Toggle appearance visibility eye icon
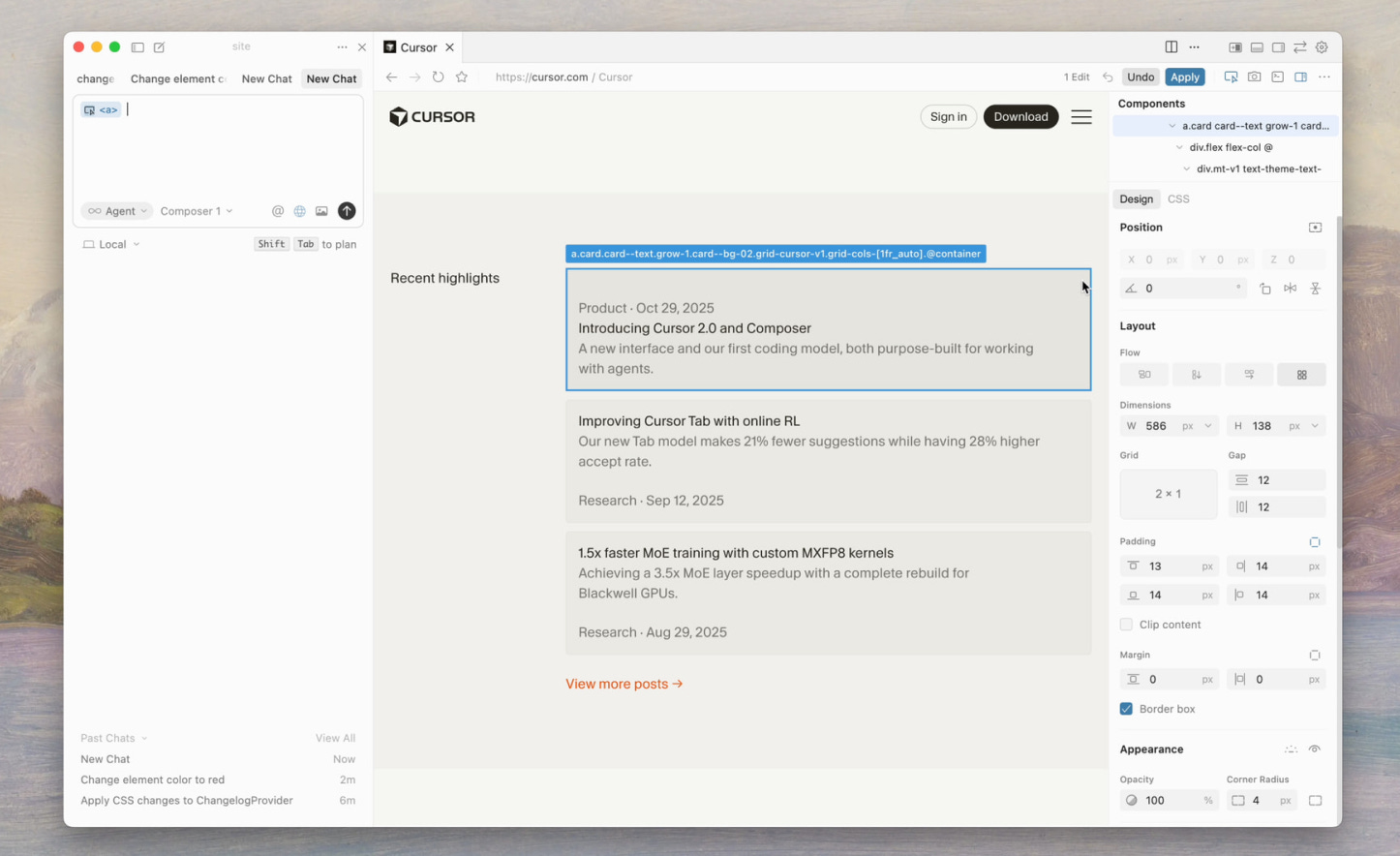1400x856 pixels. click(1315, 749)
